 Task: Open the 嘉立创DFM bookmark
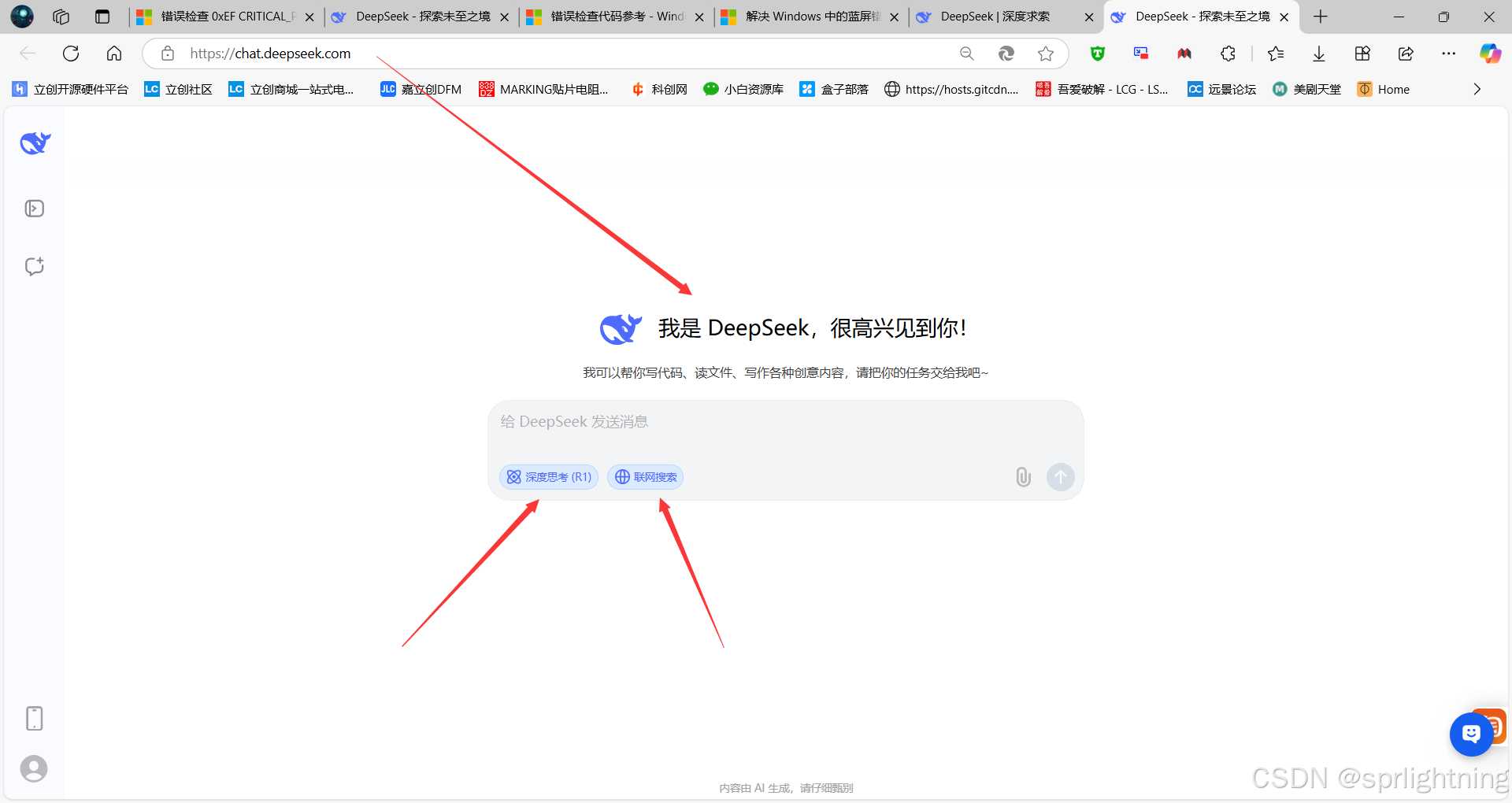click(x=421, y=89)
